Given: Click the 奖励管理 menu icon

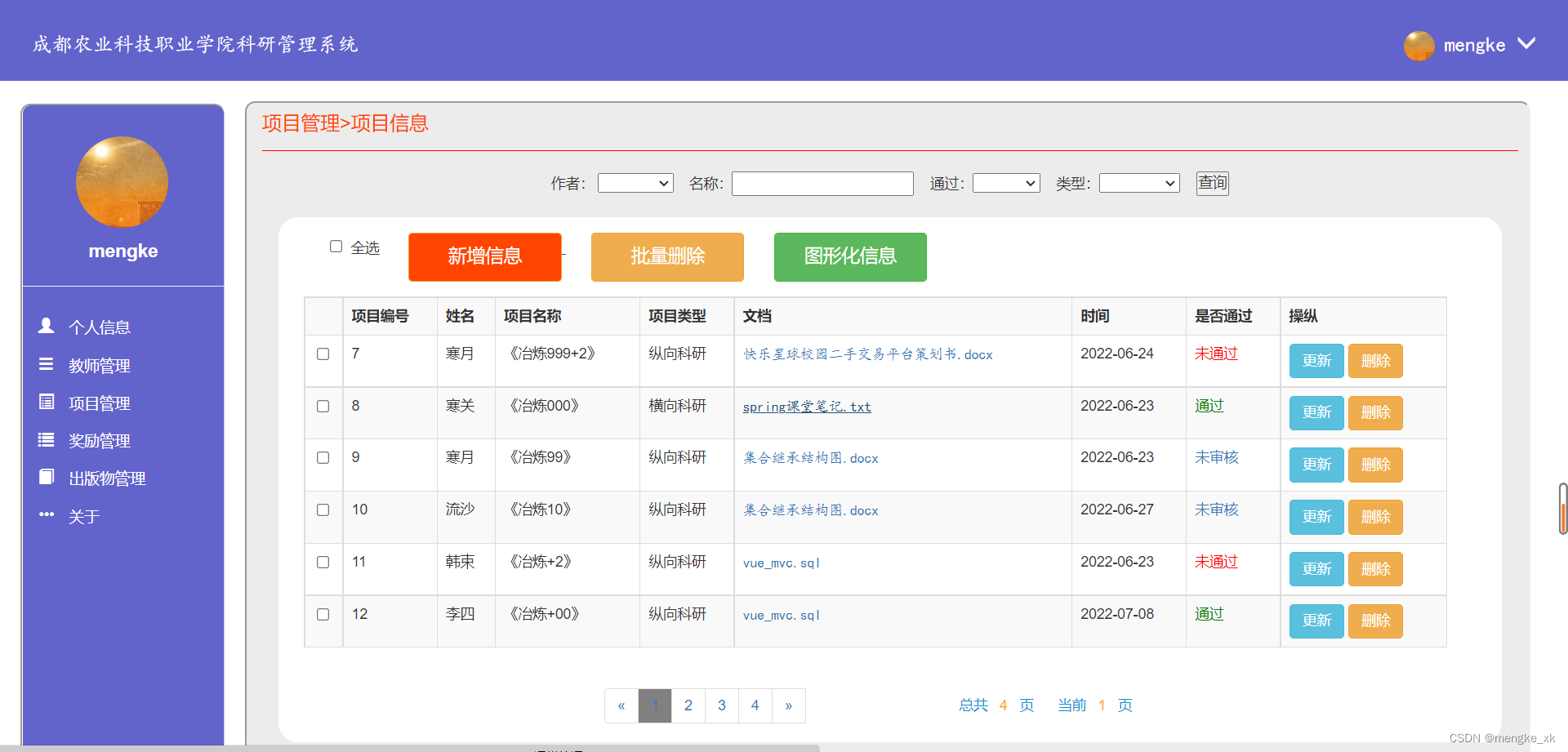Looking at the screenshot, I should [x=46, y=438].
